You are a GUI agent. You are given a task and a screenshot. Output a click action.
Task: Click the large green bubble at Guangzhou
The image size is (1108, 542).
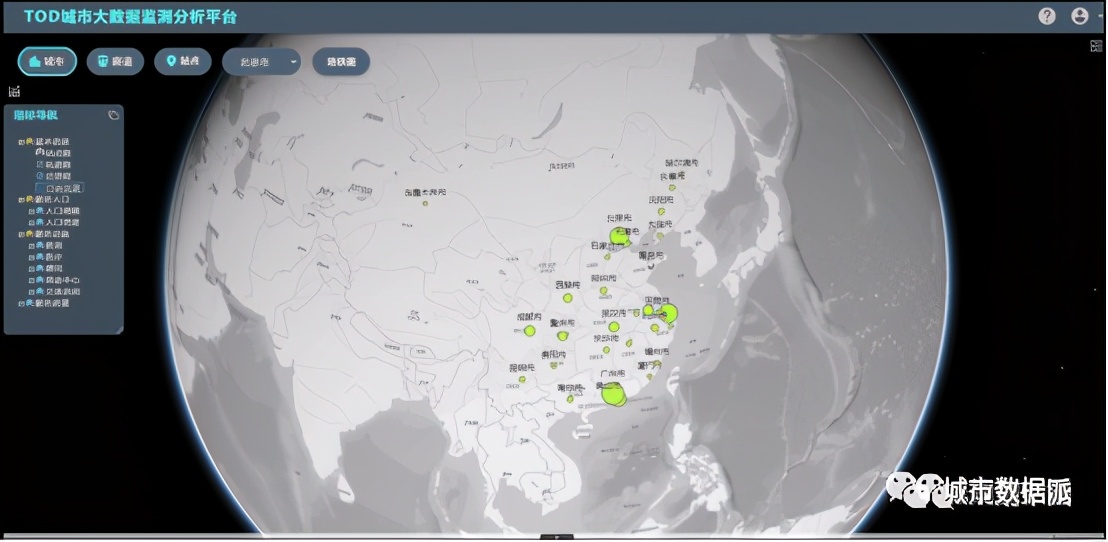[613, 394]
